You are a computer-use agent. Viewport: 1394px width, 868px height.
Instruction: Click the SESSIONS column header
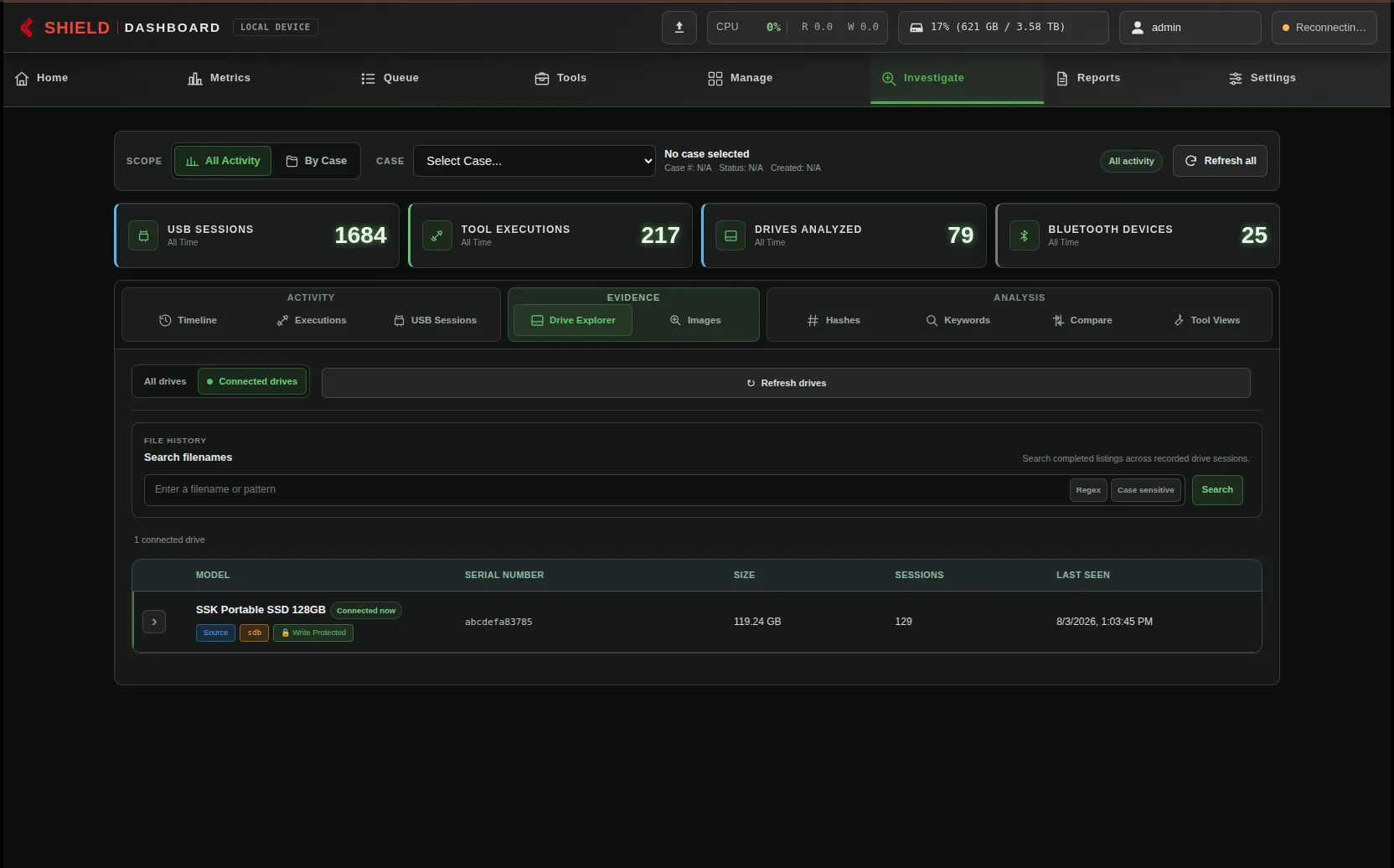[919, 575]
